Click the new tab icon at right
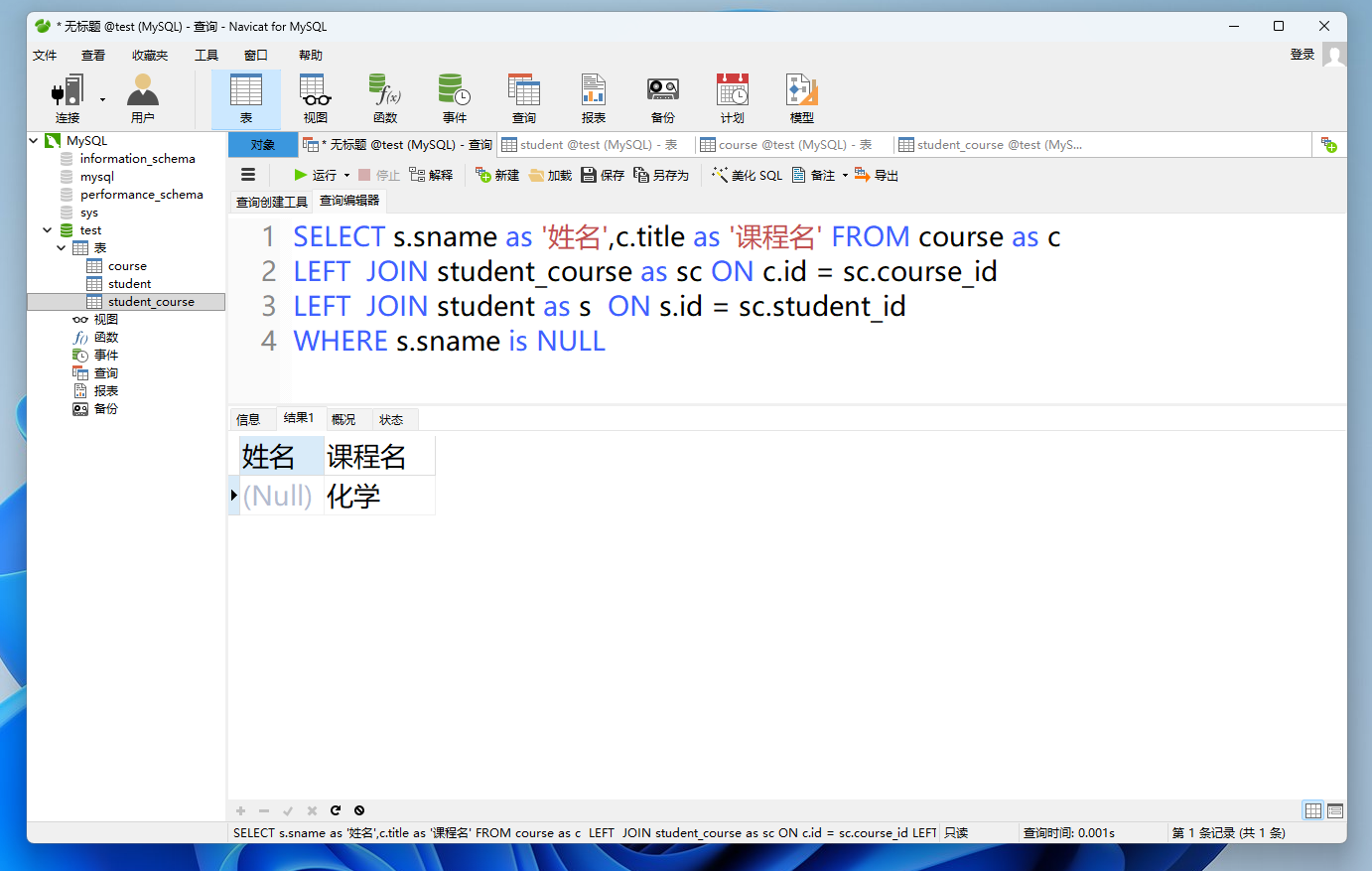The width and height of the screenshot is (1372, 871). [x=1328, y=145]
